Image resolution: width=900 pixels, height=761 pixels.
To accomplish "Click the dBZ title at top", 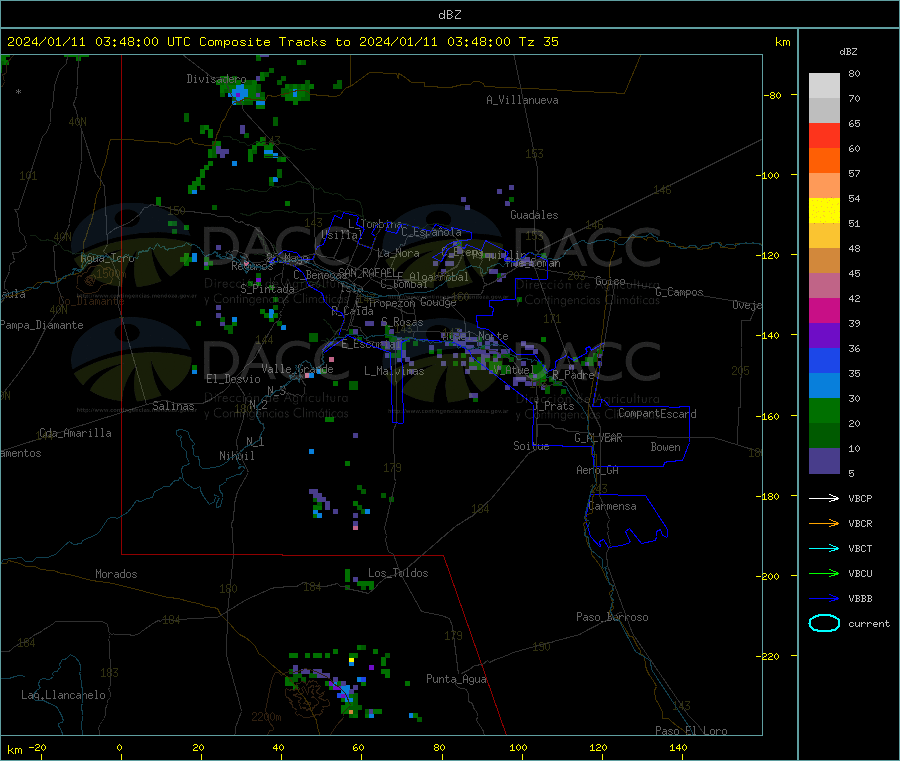I will (x=449, y=15).
